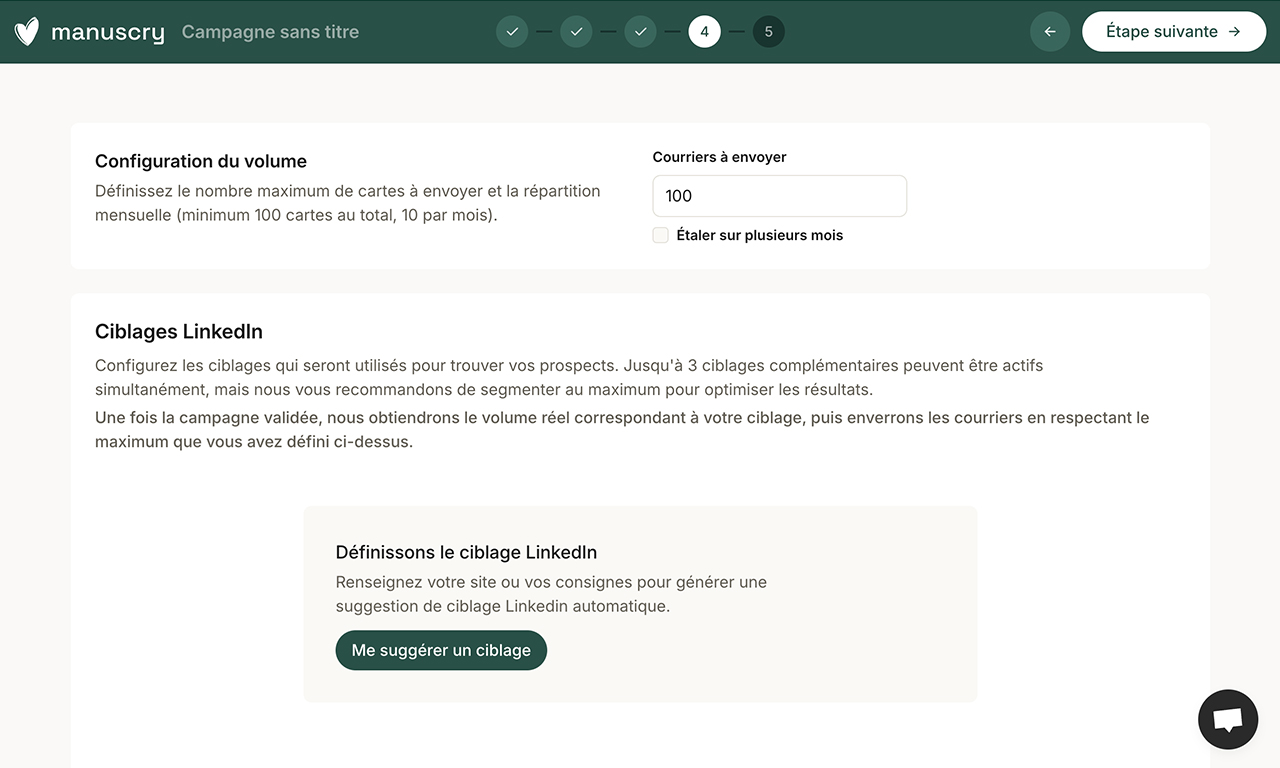Click the back arrow circle in the header
The image size is (1280, 768).
1050,31
